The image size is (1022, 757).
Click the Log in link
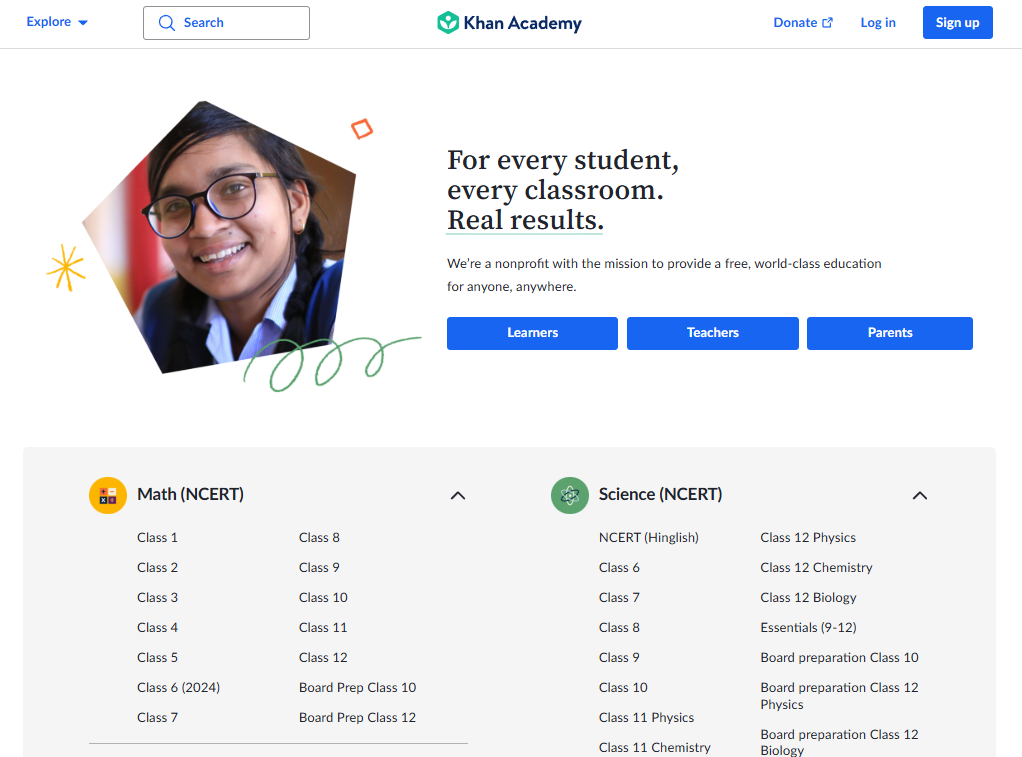click(878, 23)
